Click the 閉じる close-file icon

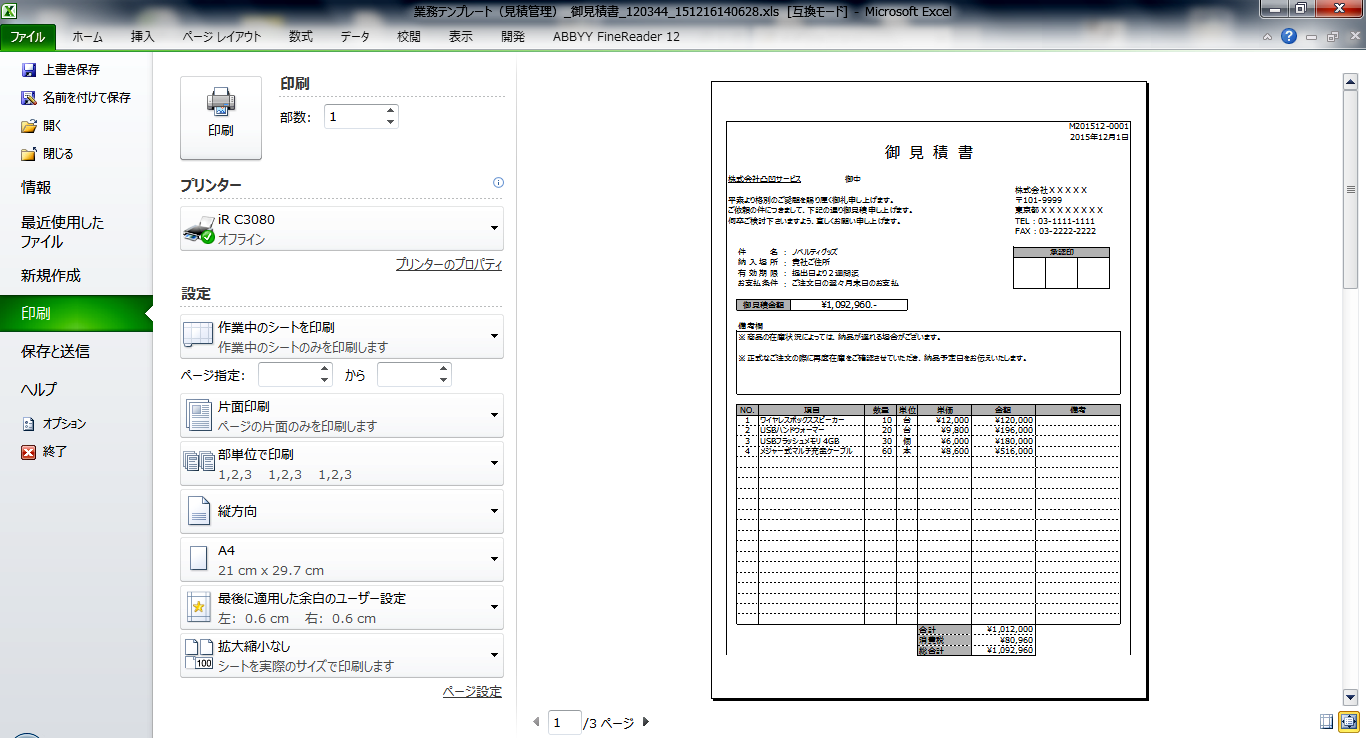29,154
